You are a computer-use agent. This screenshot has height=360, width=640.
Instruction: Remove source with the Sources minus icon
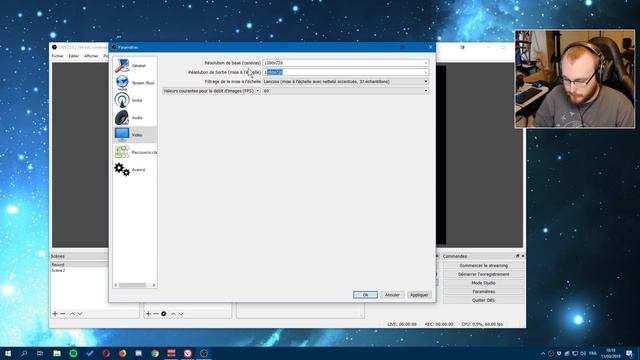(x=156, y=313)
